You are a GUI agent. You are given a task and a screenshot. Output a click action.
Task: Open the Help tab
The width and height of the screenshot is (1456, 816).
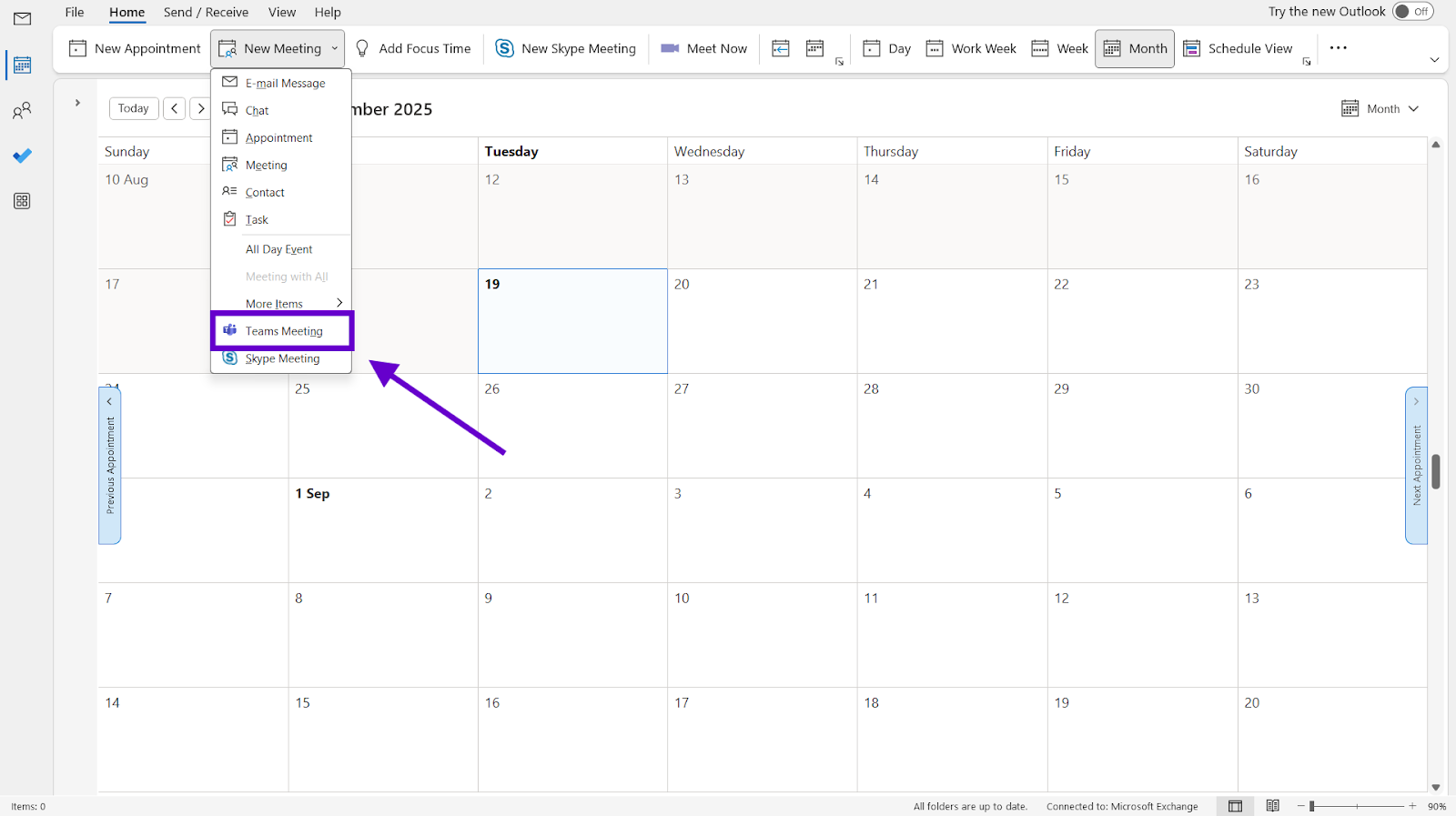click(328, 12)
